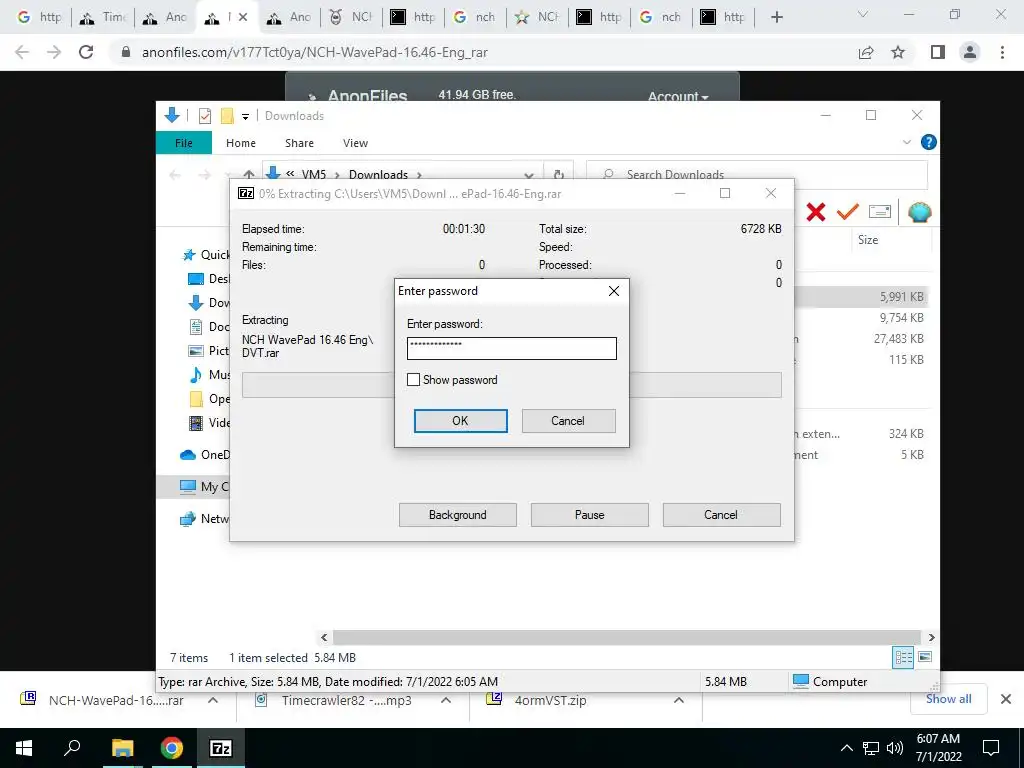The width and height of the screenshot is (1024, 768).
Task: Click the Size column header
Action: [868, 240]
